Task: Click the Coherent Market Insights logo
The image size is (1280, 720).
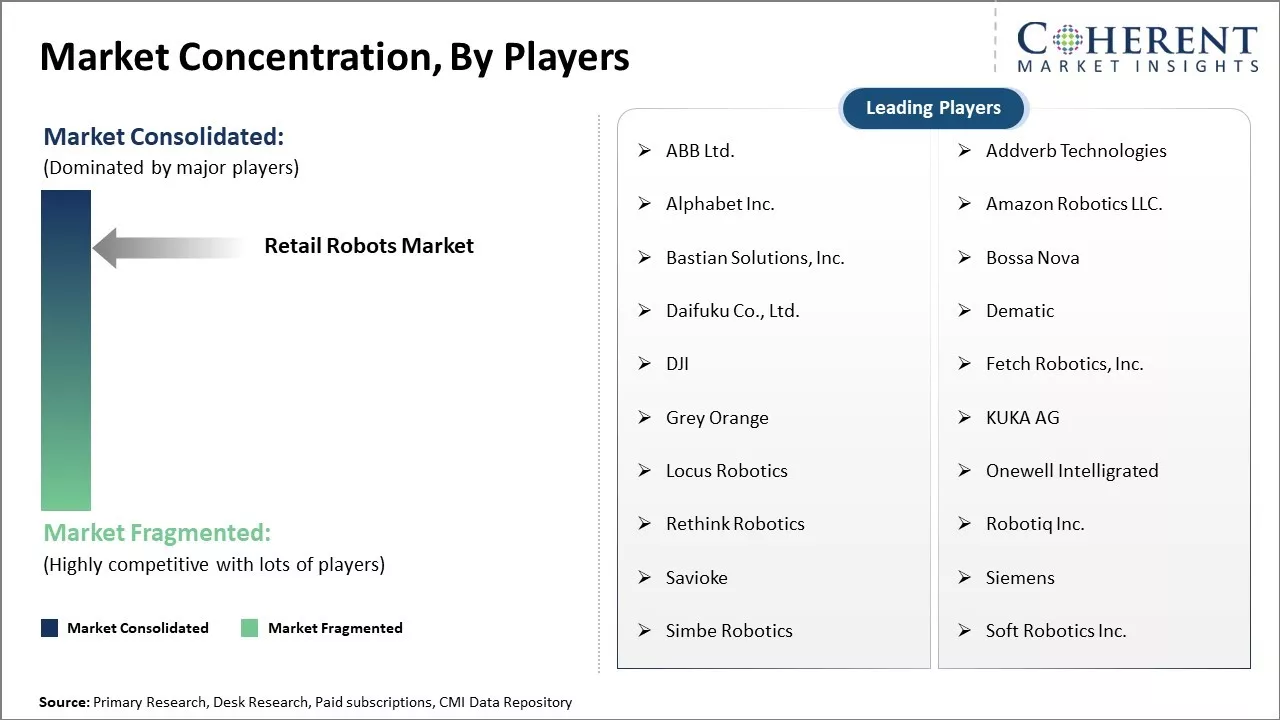Action: 1137,47
